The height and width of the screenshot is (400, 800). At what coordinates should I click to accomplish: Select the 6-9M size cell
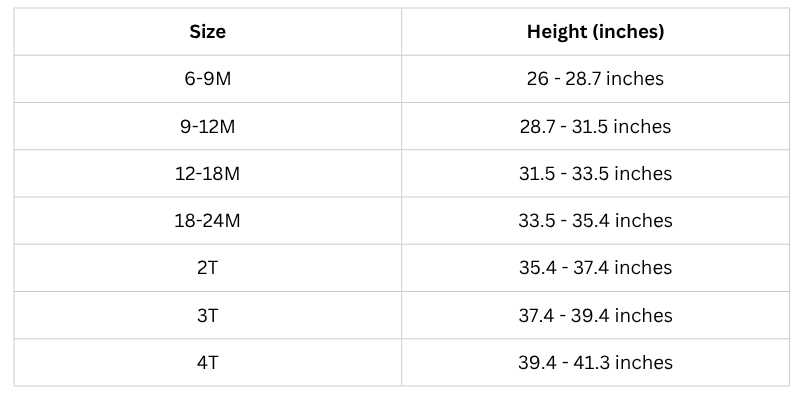pyautogui.click(x=208, y=79)
